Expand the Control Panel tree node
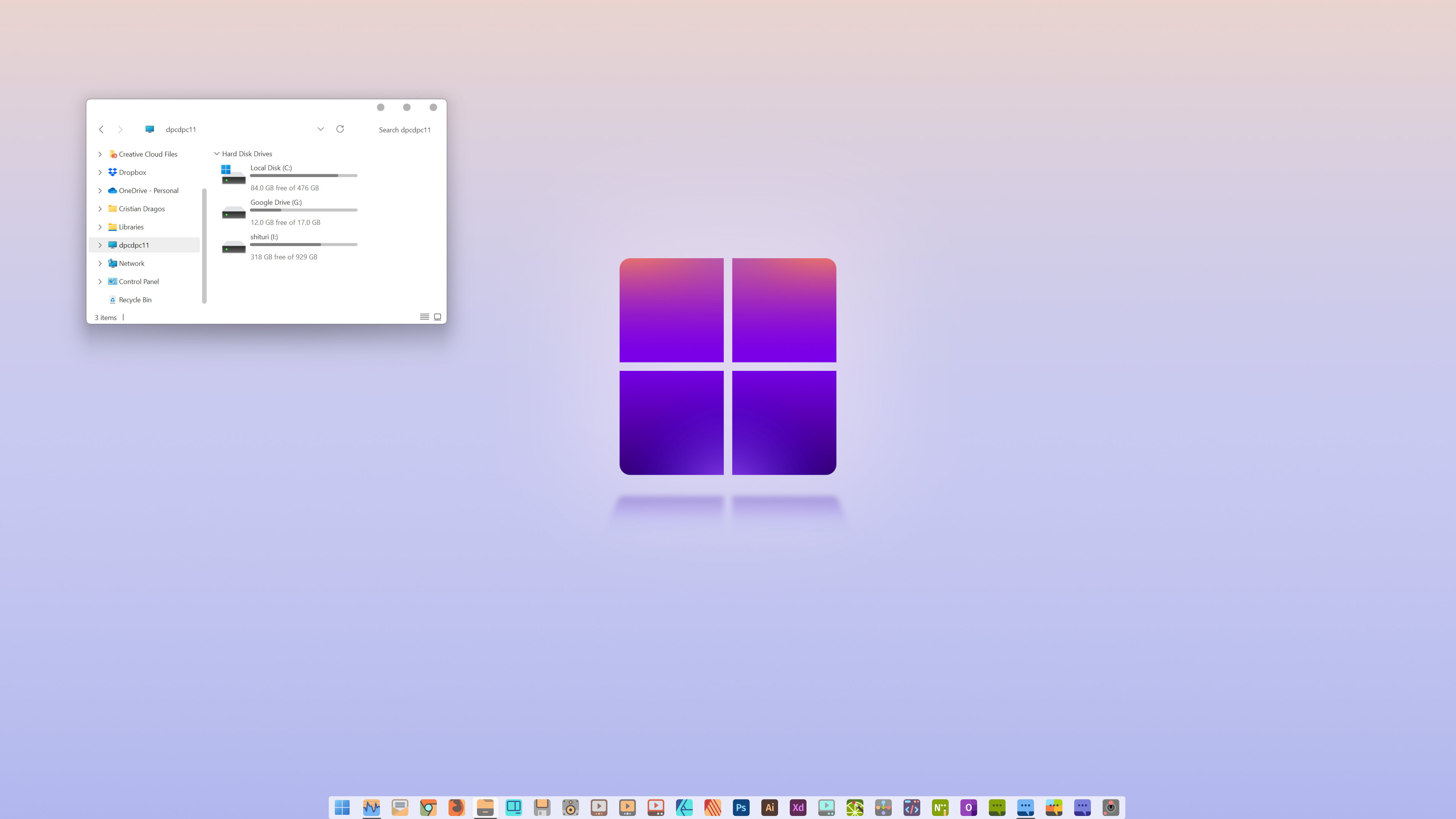Image resolution: width=1456 pixels, height=819 pixels. (100, 281)
